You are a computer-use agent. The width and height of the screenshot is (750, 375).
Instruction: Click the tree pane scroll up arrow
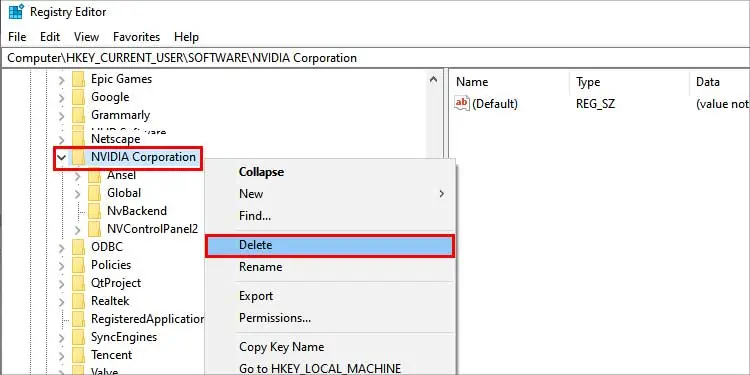pos(433,79)
